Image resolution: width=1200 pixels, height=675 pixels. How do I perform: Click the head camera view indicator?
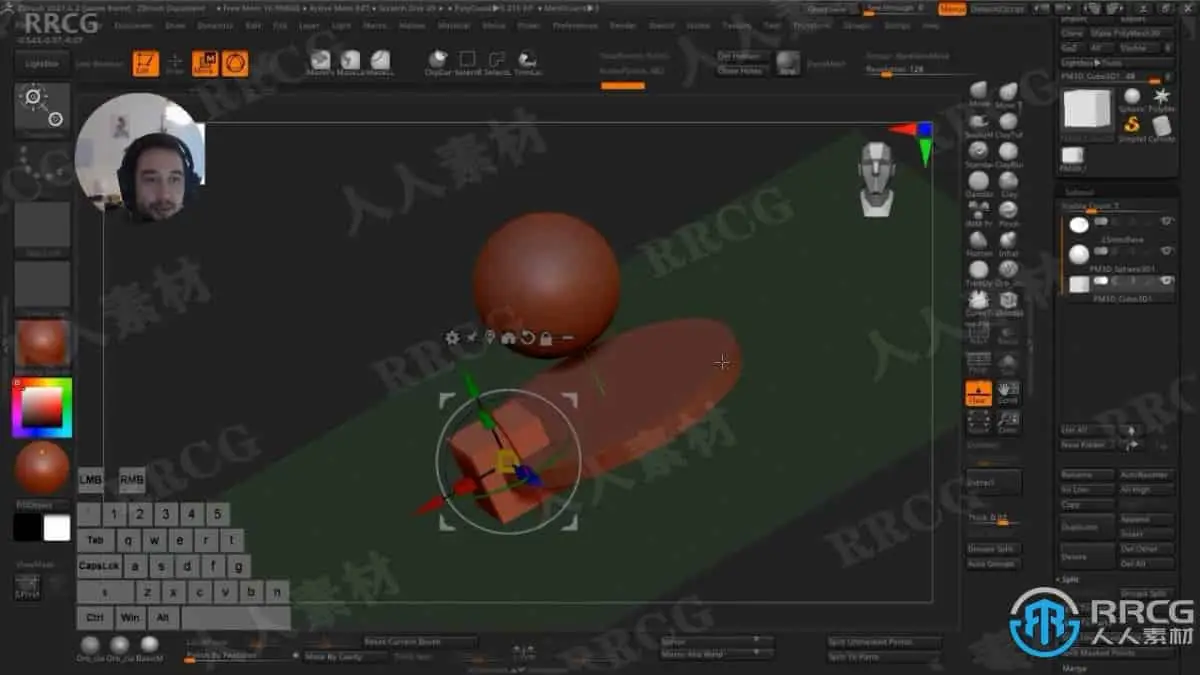click(877, 178)
